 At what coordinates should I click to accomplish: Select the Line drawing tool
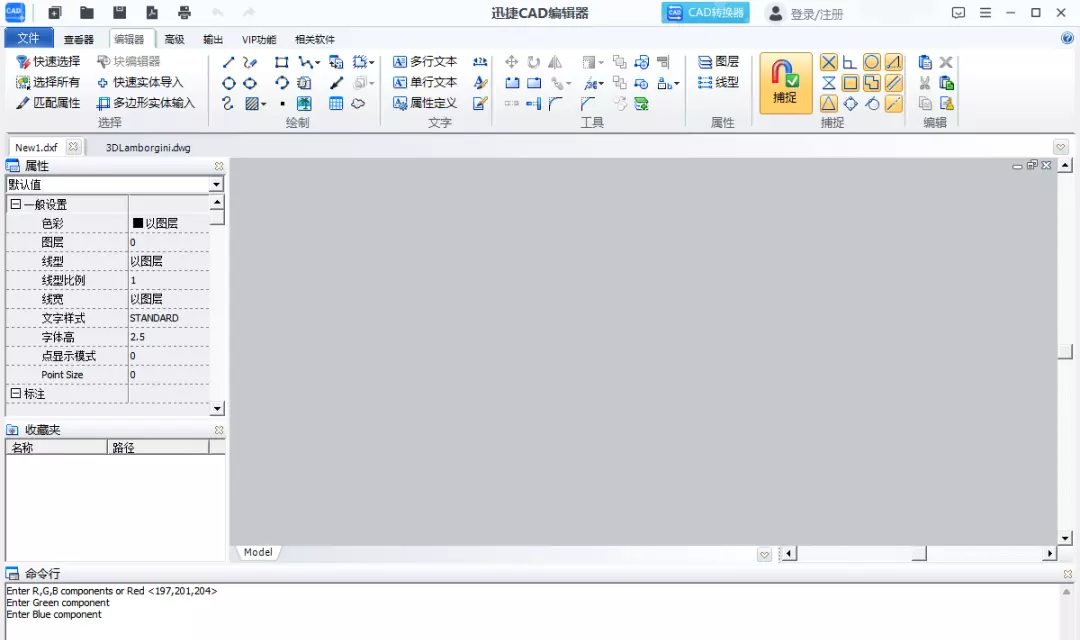(x=228, y=62)
